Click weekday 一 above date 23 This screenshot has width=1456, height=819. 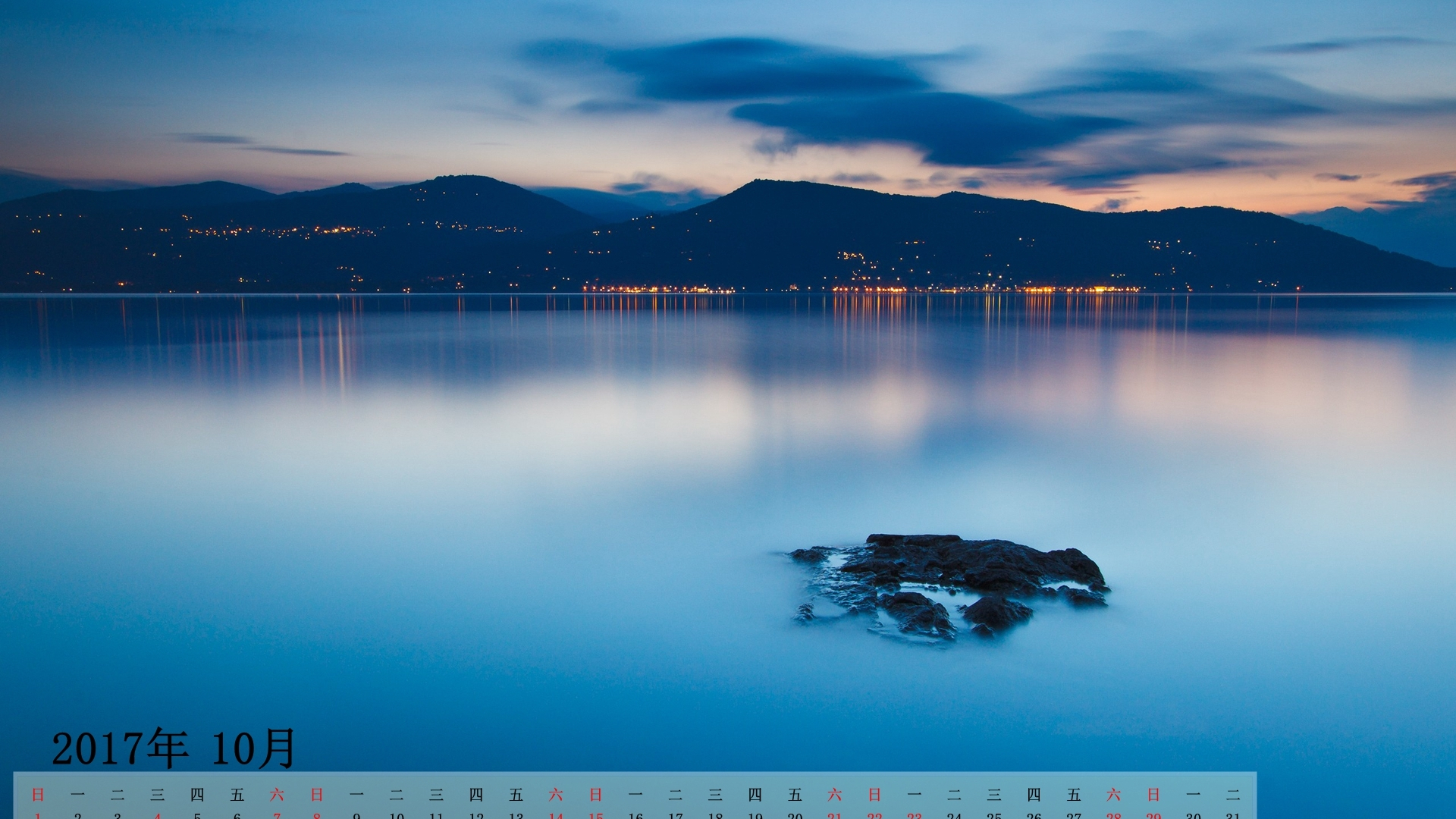[915, 794]
